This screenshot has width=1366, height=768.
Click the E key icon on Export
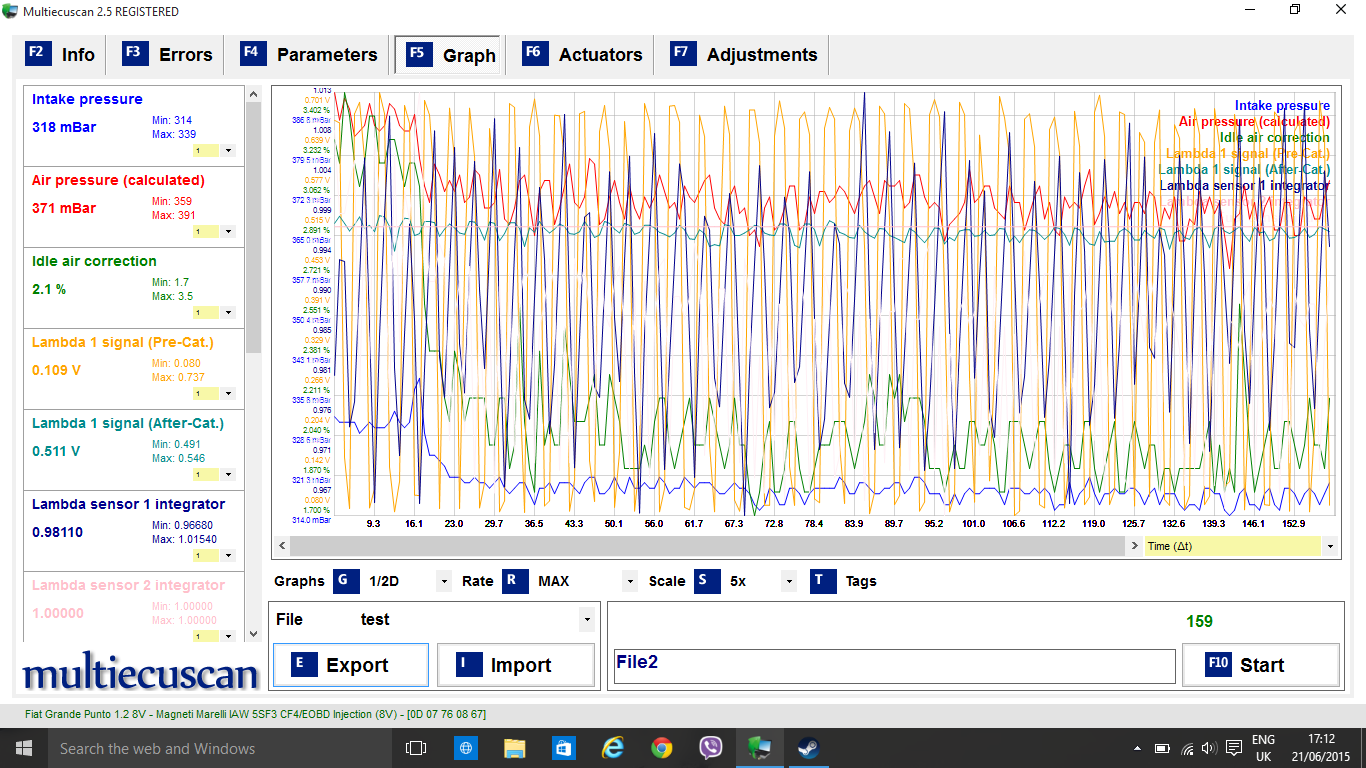point(304,665)
